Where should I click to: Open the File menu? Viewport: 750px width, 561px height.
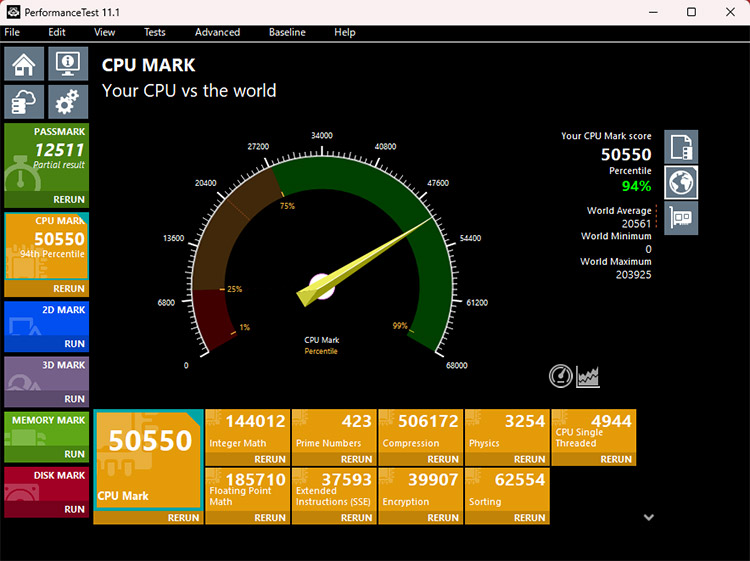(x=12, y=32)
